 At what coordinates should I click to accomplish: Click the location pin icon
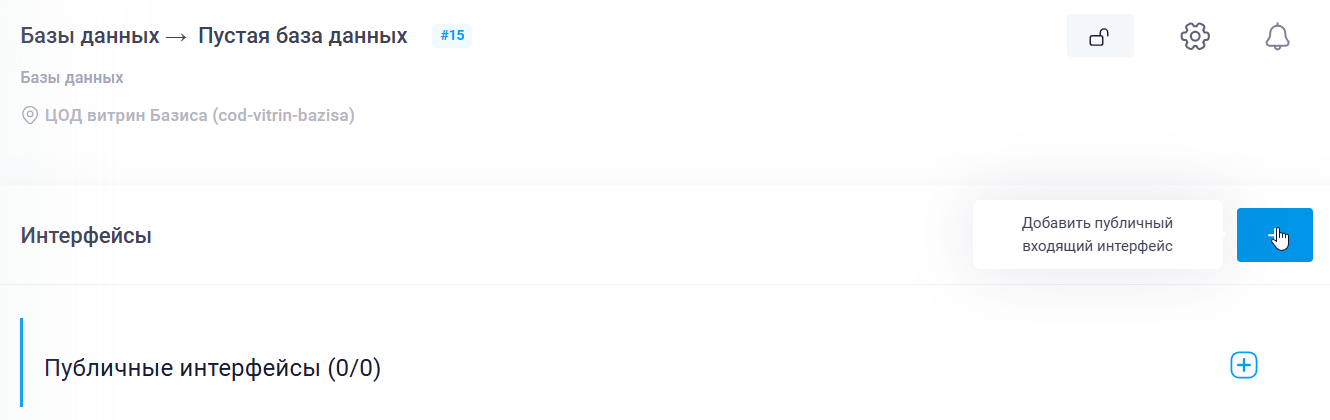tap(29, 115)
